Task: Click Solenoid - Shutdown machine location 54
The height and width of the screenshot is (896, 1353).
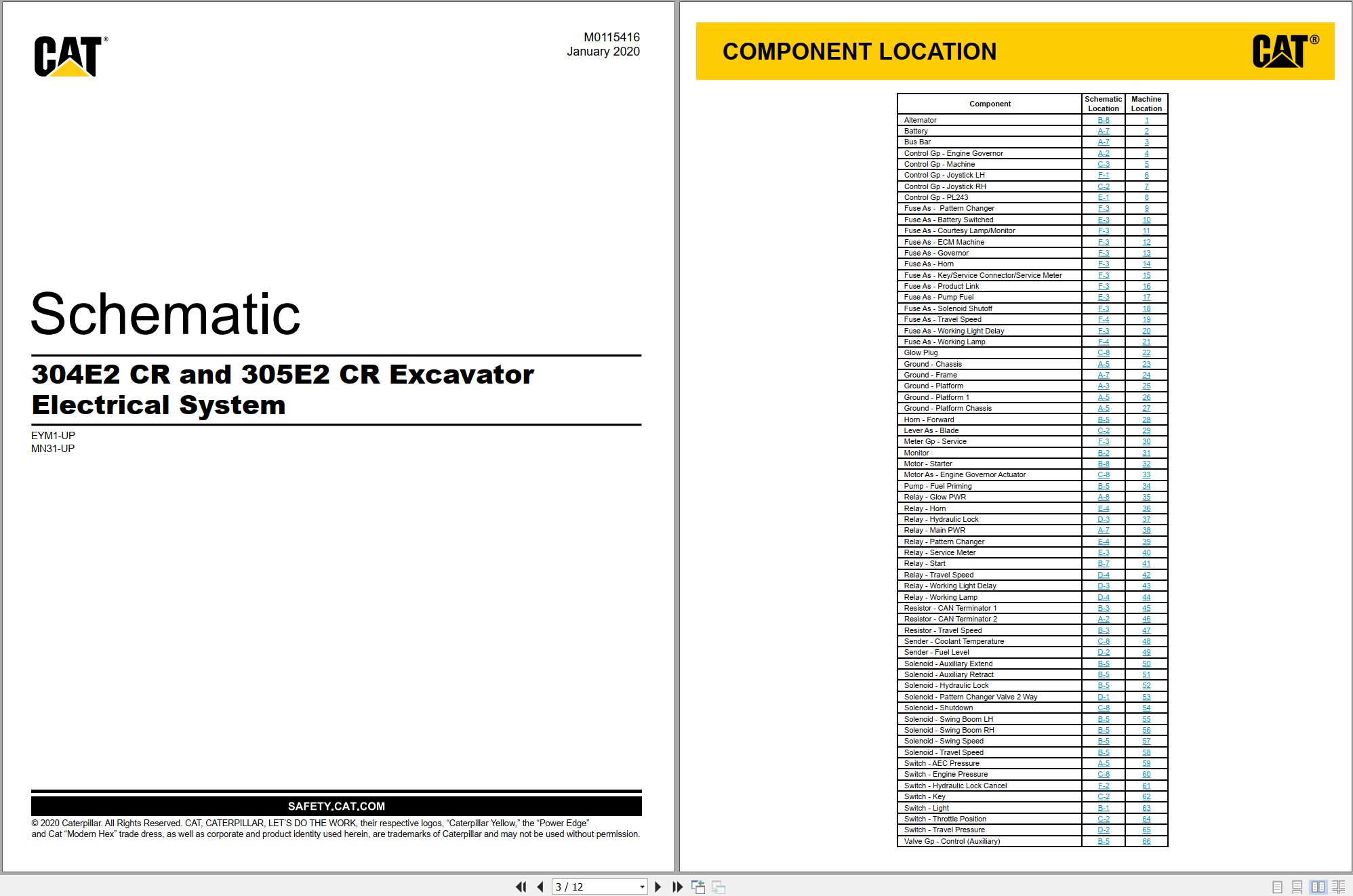Action: [1146, 708]
